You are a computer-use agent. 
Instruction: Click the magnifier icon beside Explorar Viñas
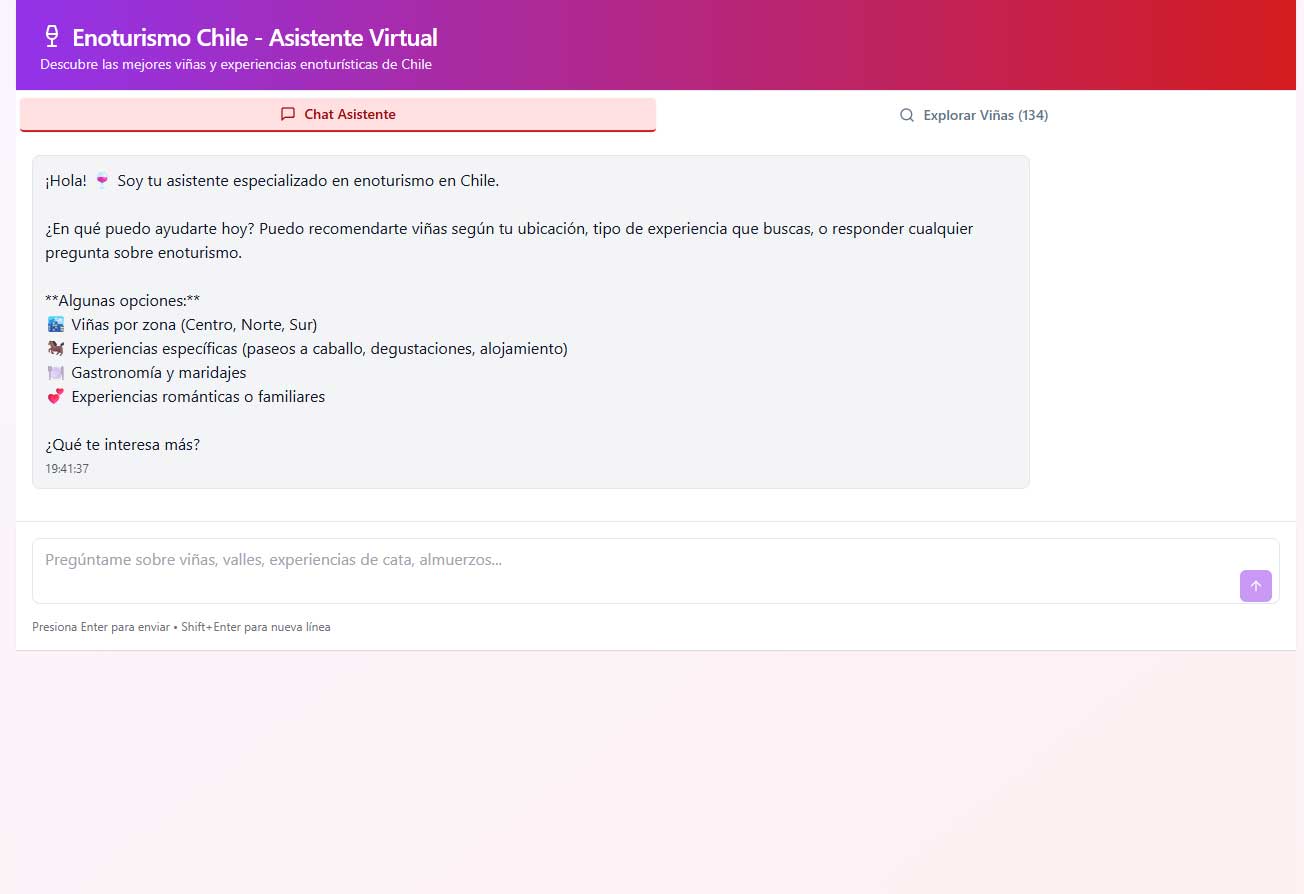pyautogui.click(x=907, y=115)
